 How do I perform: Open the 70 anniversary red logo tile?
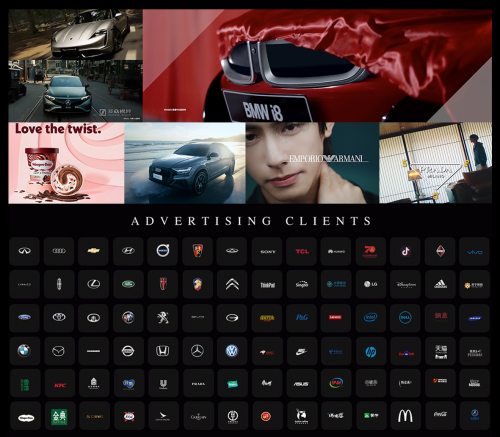click(x=370, y=251)
